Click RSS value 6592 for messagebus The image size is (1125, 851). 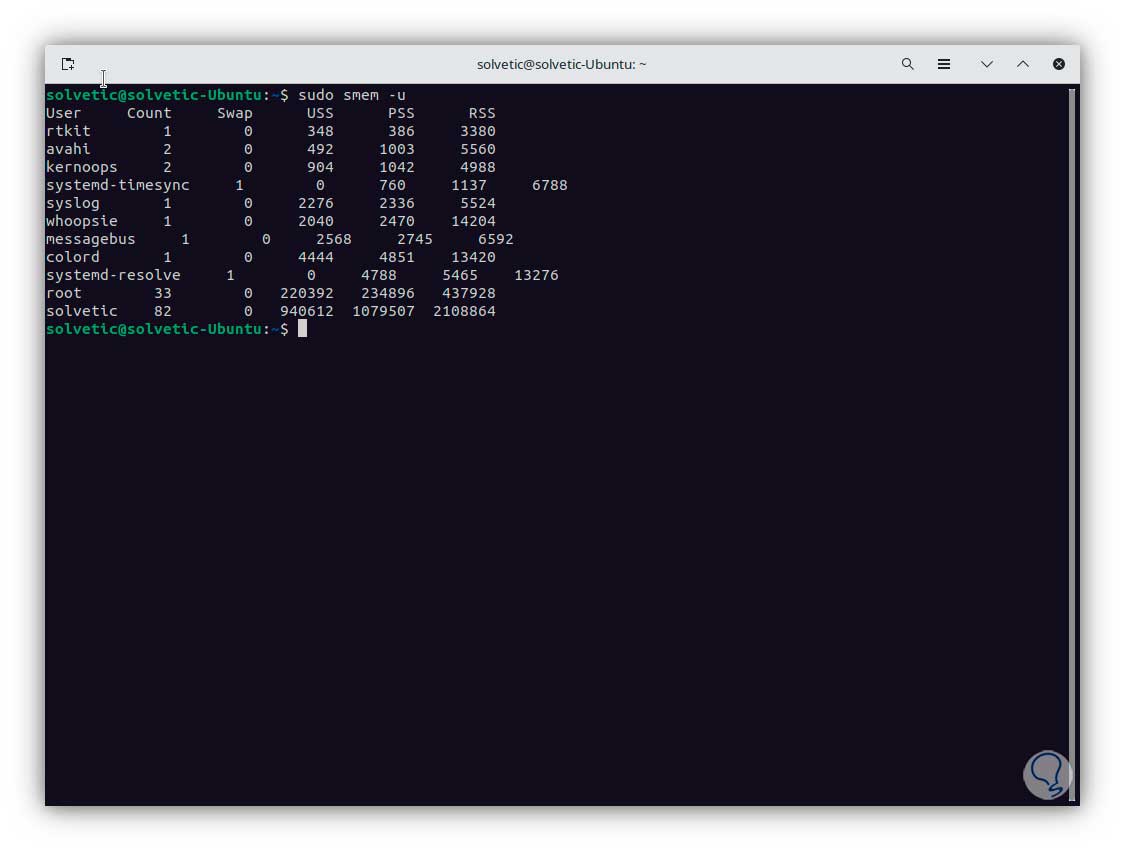pos(496,239)
